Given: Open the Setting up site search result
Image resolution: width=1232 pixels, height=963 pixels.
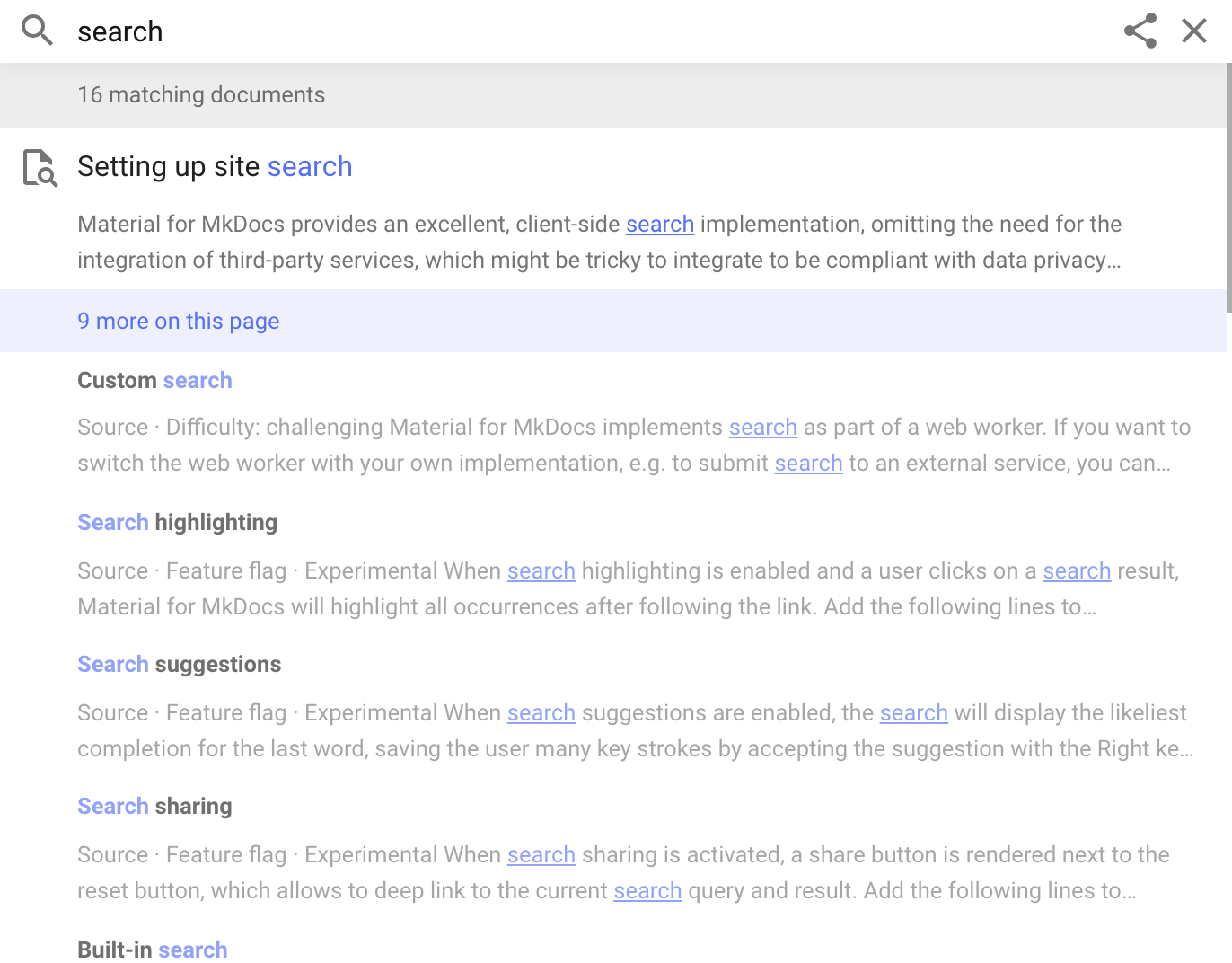Looking at the screenshot, I should [215, 166].
